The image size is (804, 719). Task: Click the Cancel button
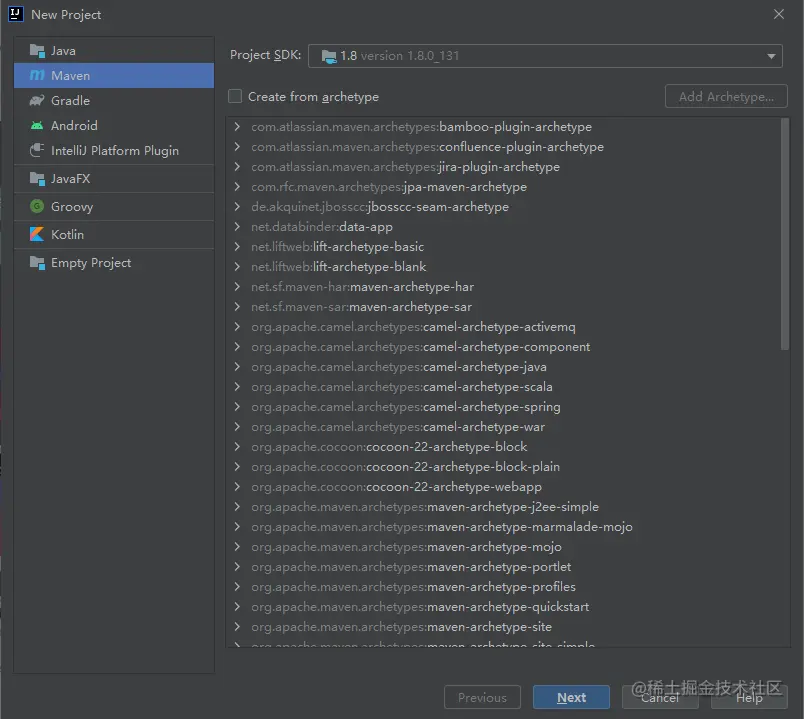[660, 697]
